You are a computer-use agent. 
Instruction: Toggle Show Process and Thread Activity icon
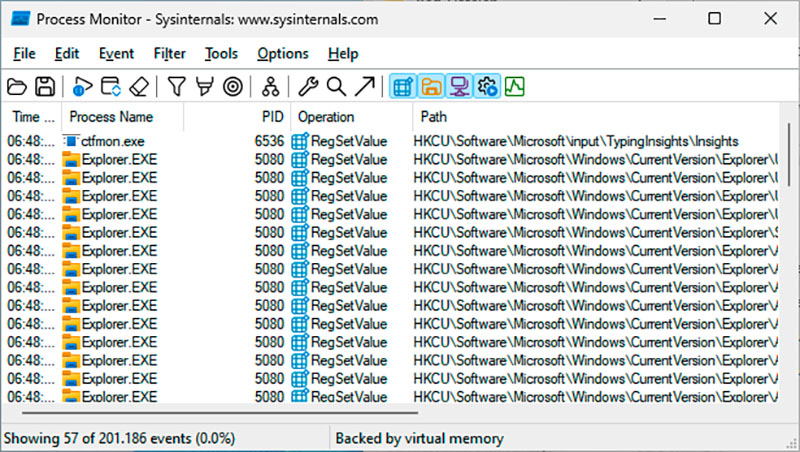487,86
